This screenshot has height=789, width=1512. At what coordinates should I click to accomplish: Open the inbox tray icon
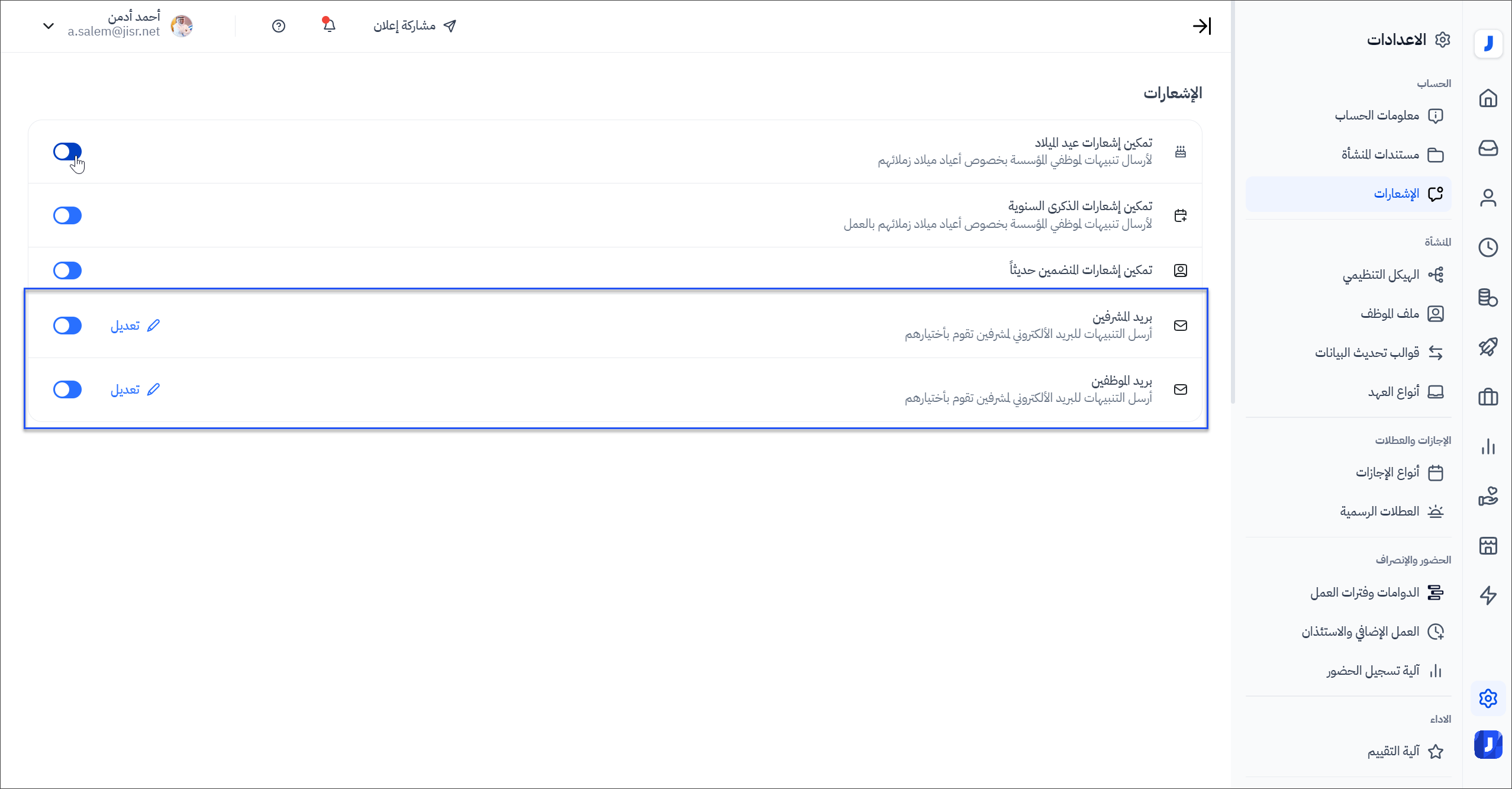pos(1488,148)
